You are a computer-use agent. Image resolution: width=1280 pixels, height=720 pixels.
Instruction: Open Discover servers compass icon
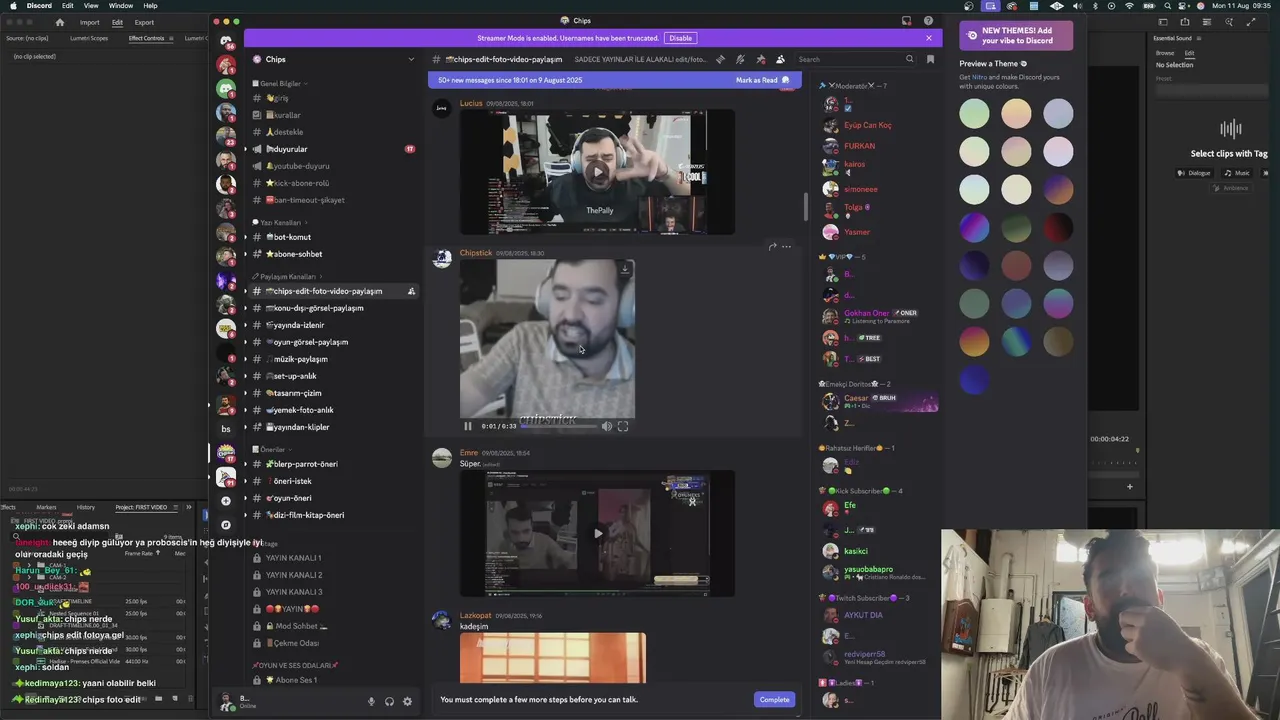click(x=226, y=524)
